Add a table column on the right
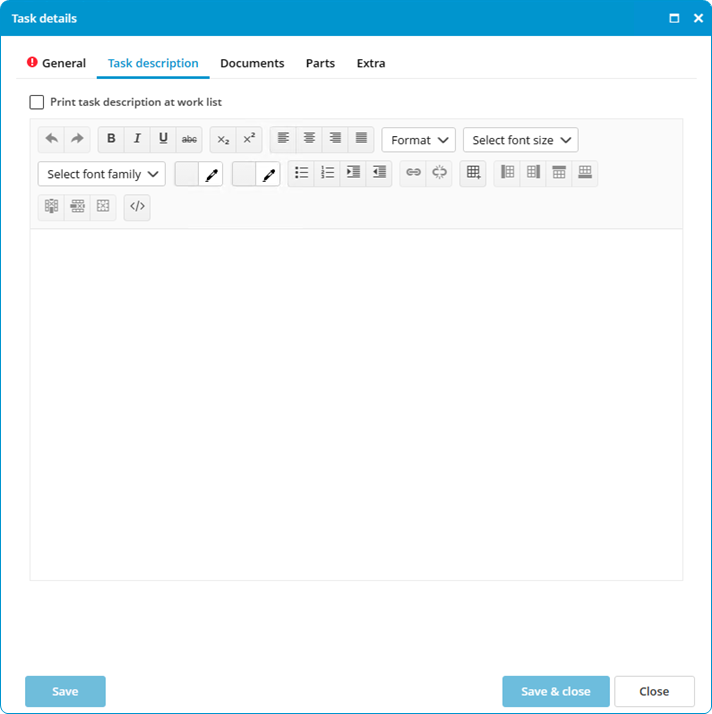Screen dimensions: 712x714 pos(533,173)
